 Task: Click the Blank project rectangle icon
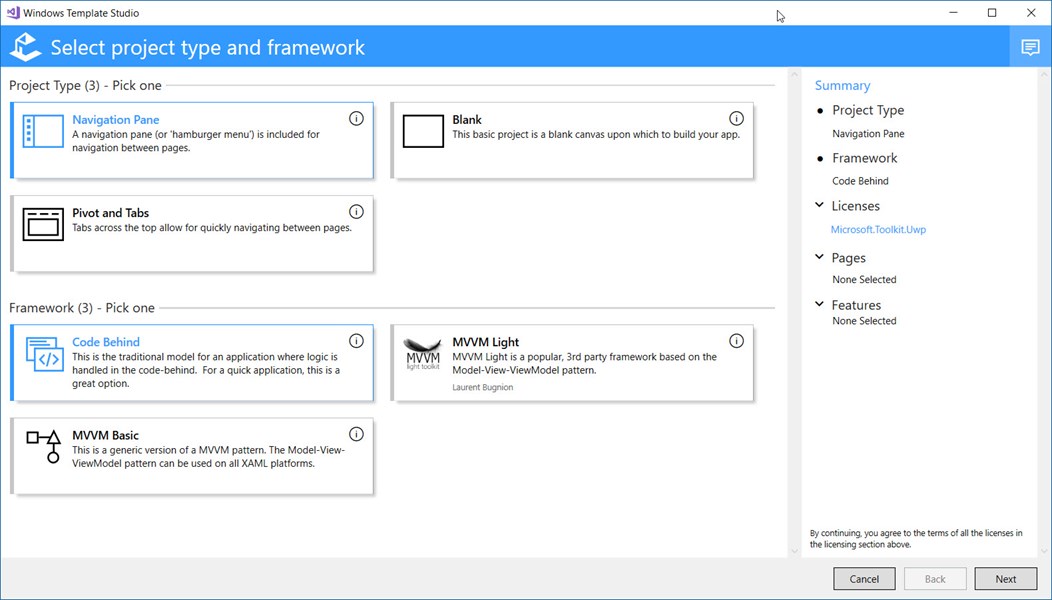423,131
